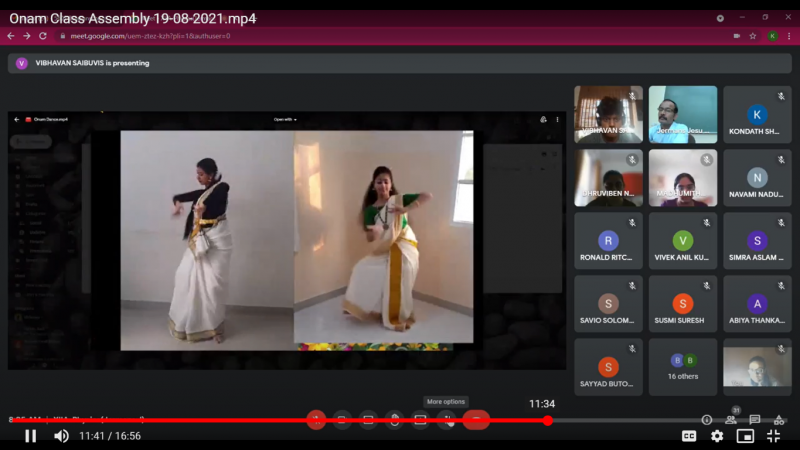Click the raise hand button in Meet toolbar
800x450 pixels.
pos(394,420)
